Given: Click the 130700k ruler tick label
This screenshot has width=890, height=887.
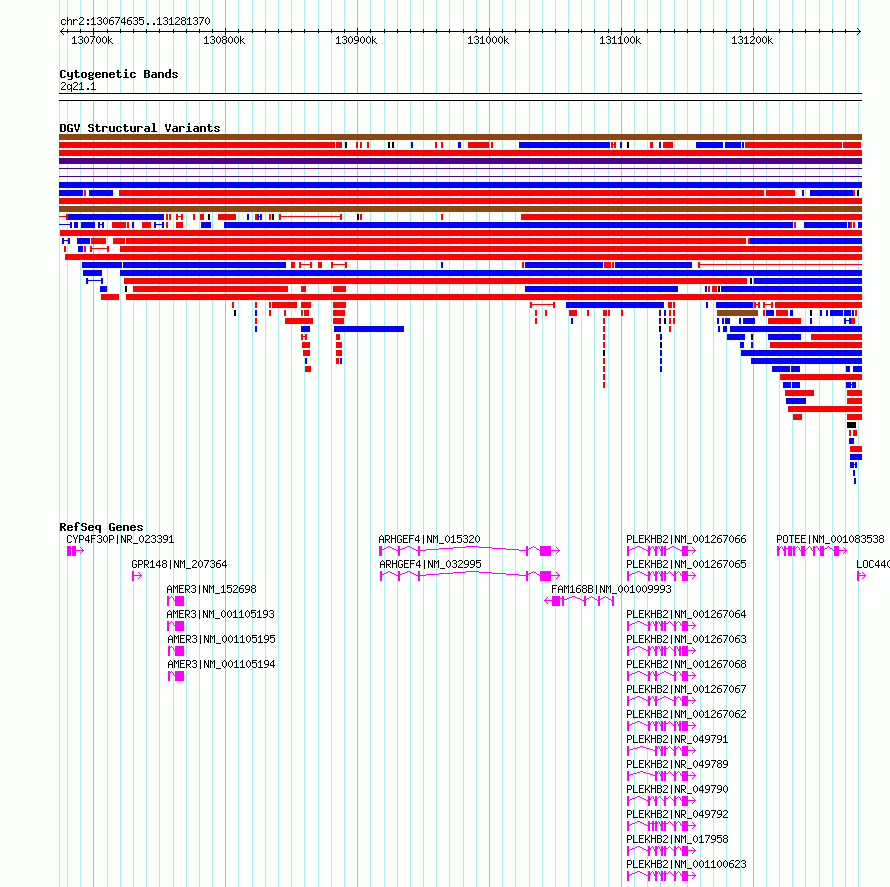Looking at the screenshot, I should (92, 40).
